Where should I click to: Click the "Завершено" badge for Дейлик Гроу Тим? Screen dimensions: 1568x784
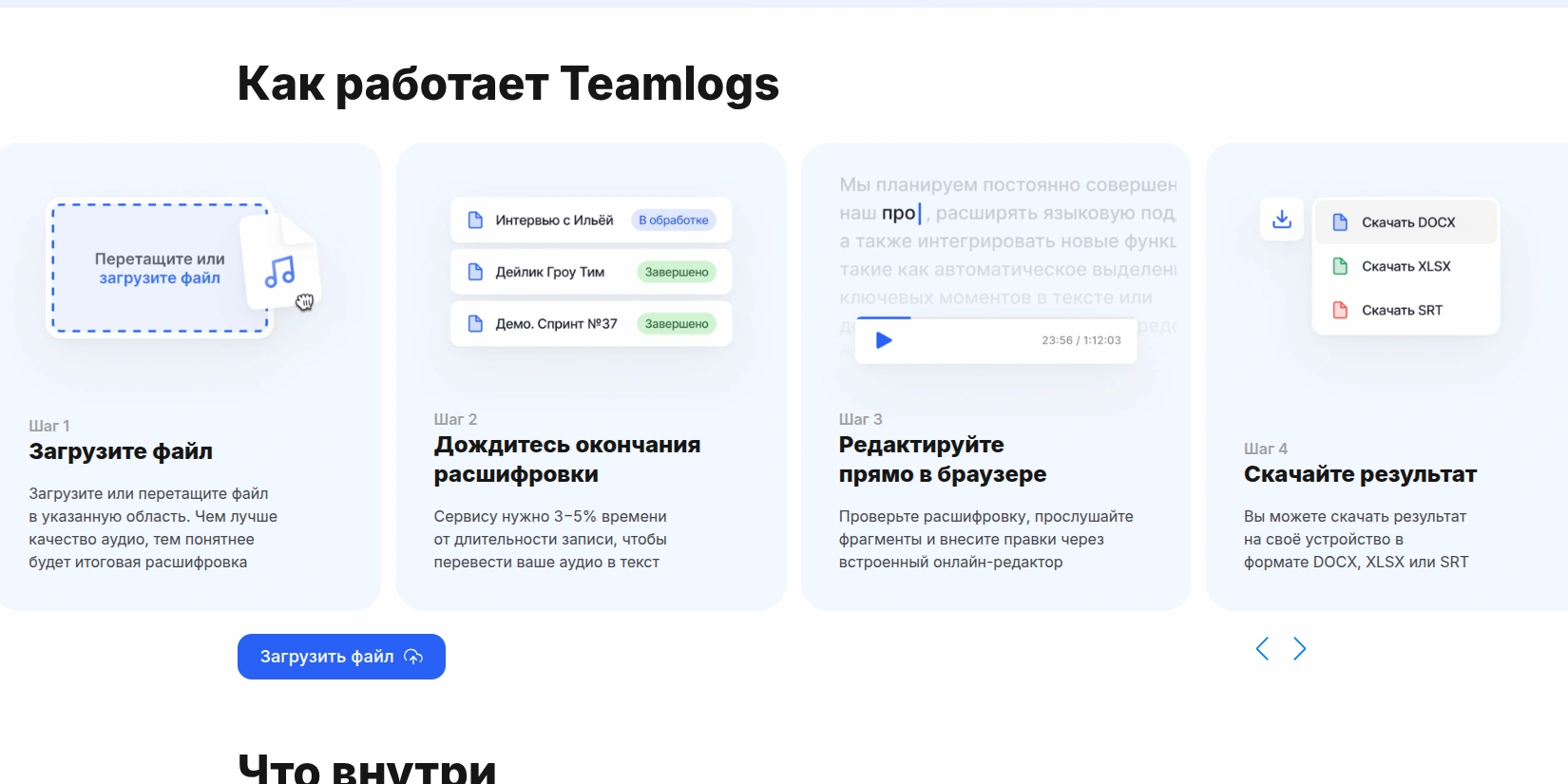677,272
